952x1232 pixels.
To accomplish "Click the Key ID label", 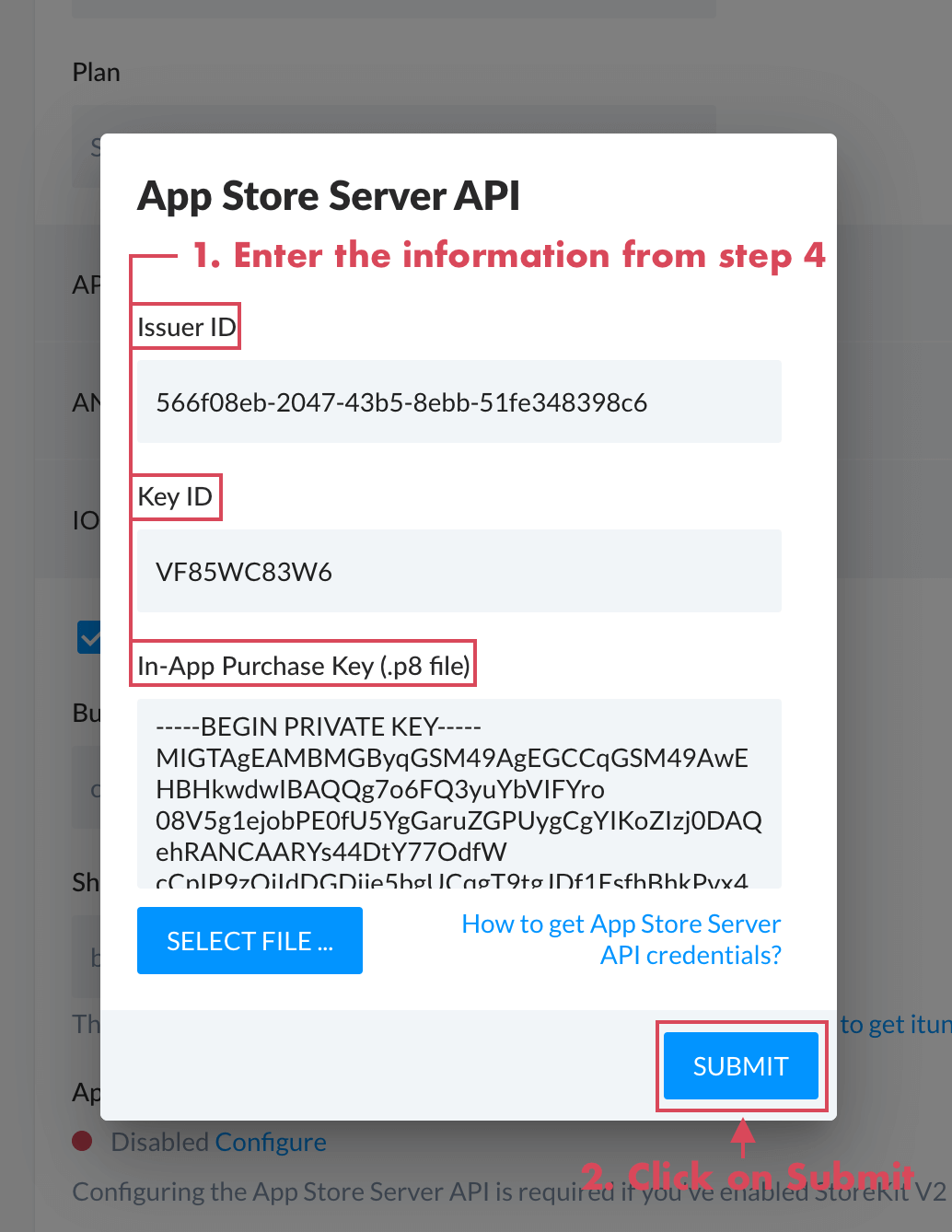I will [175, 497].
